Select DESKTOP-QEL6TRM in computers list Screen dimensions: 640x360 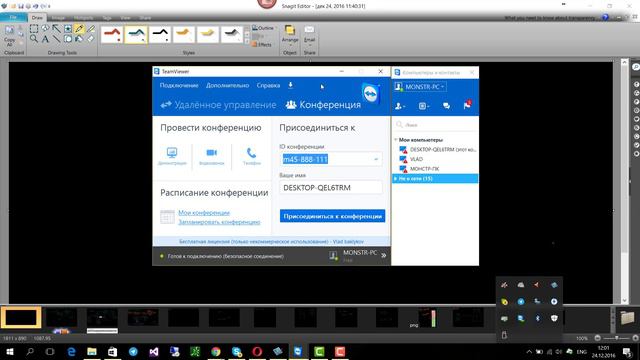[438, 149]
